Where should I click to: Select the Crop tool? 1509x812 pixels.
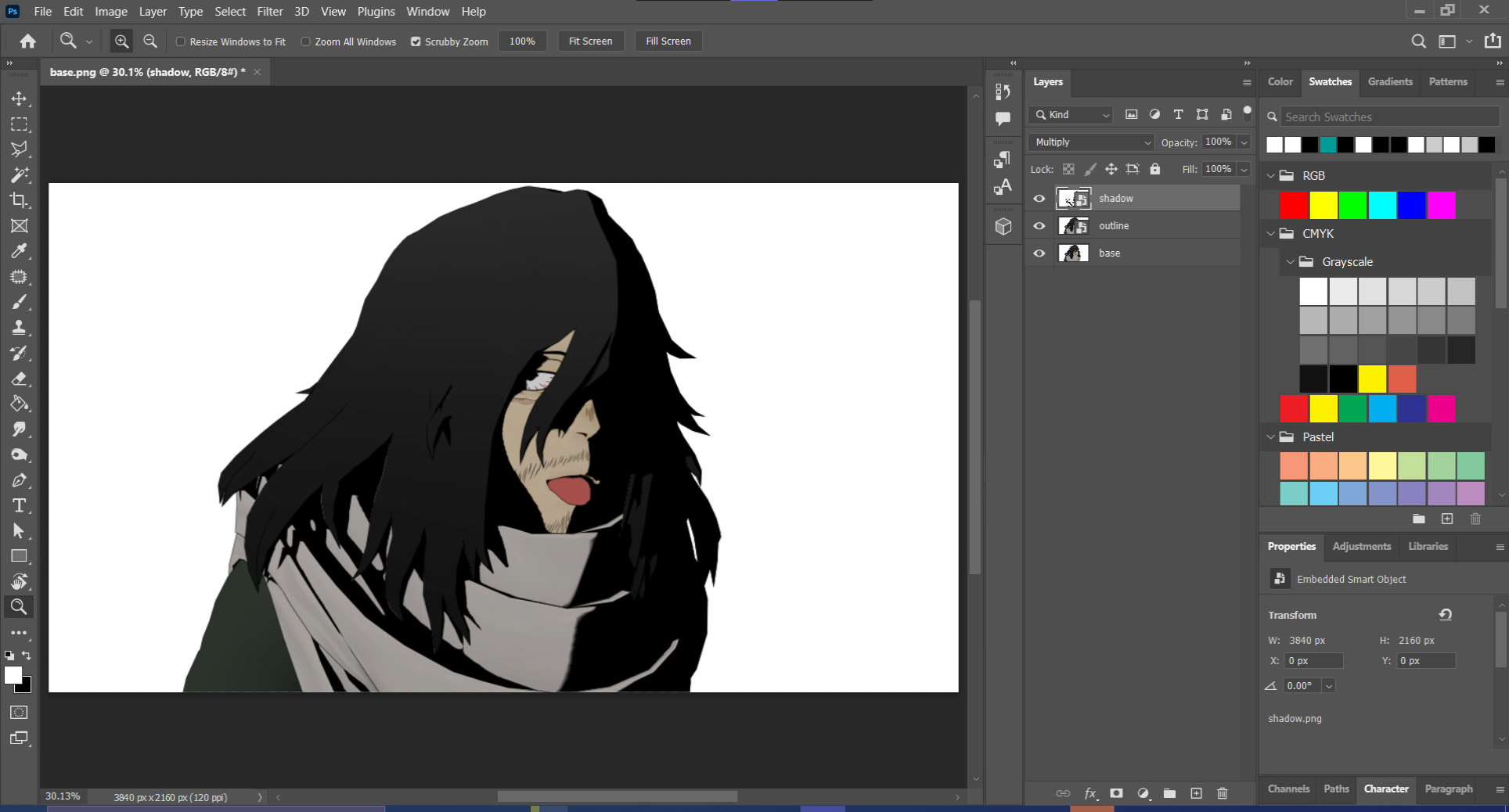click(19, 200)
